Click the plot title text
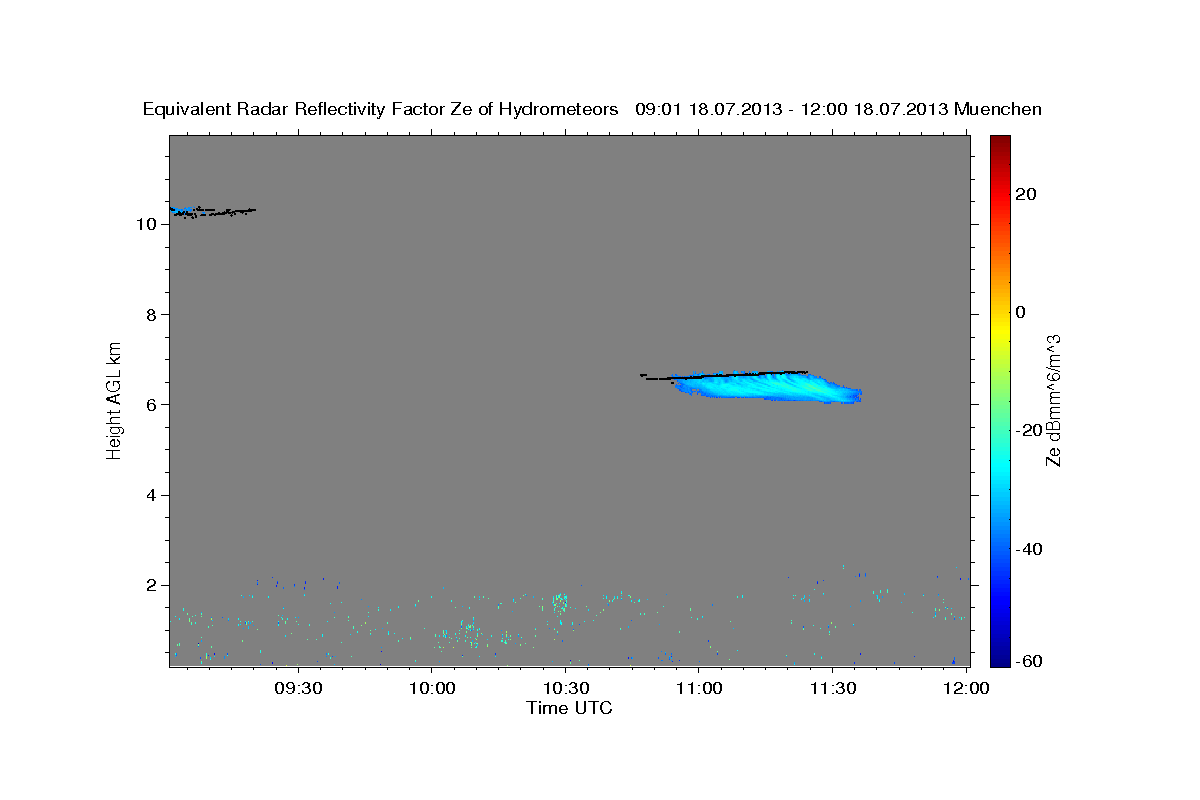Image resolution: width=1200 pixels, height=800 pixels. 592,109
